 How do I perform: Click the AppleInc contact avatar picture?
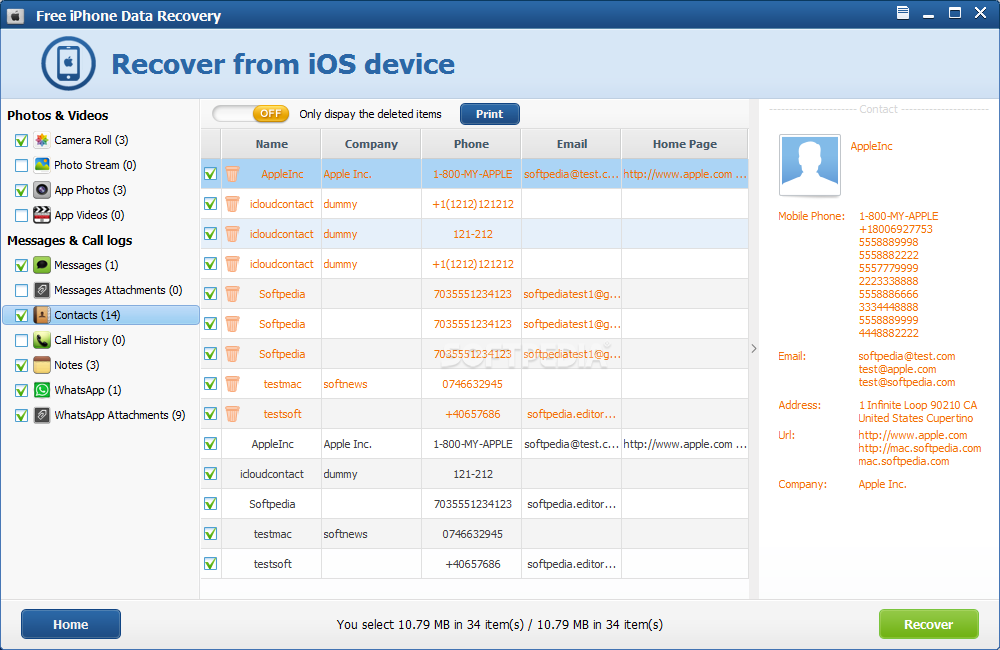(809, 165)
